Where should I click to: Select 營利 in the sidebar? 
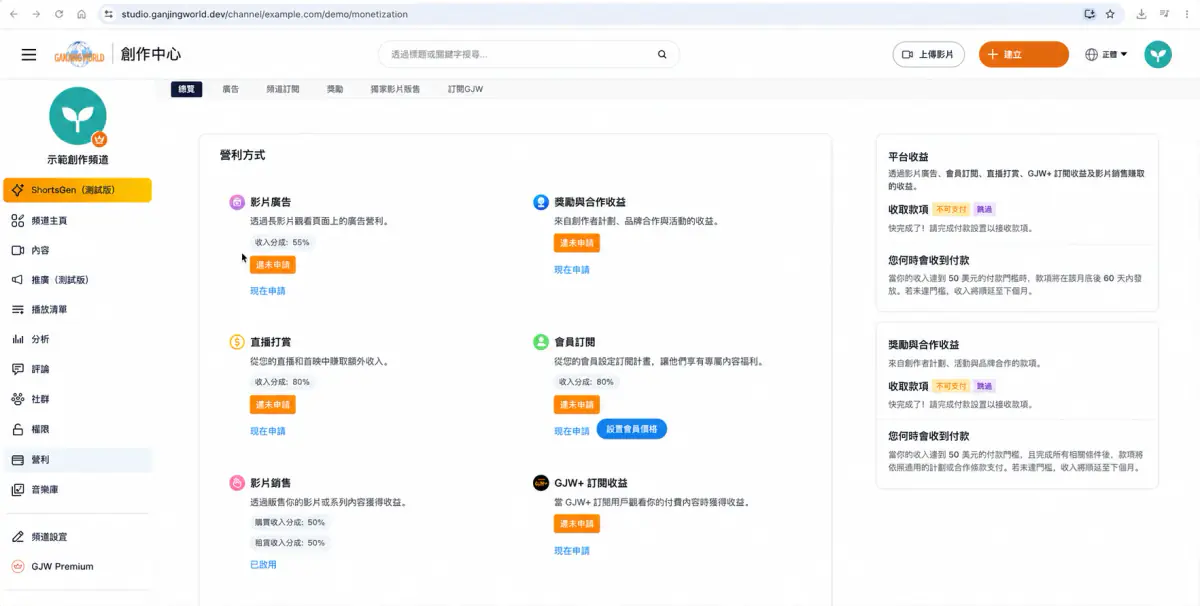click(77, 460)
